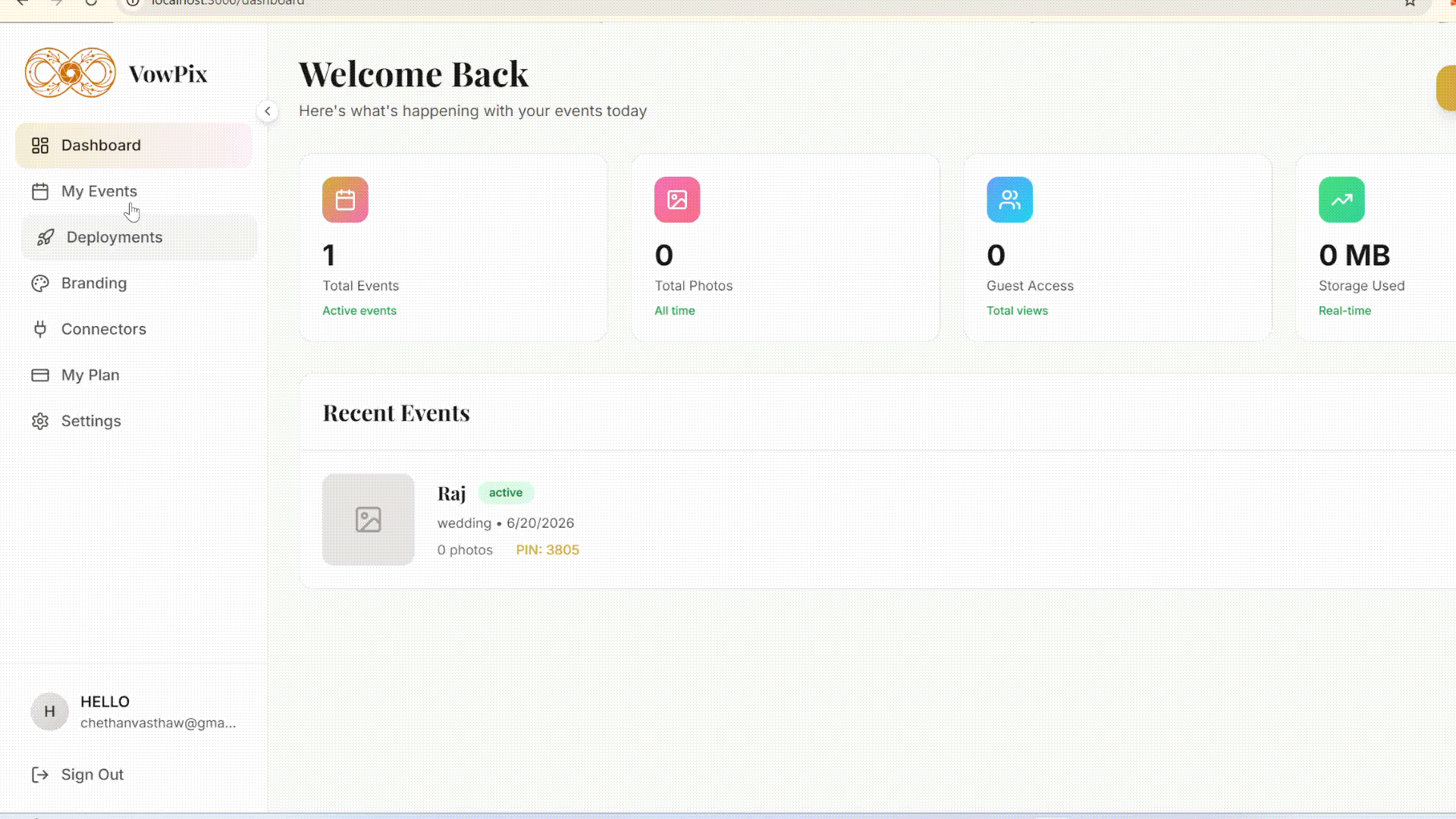Open the Dashboard menu item
Viewport: 1456px width, 819px height.
click(x=133, y=145)
